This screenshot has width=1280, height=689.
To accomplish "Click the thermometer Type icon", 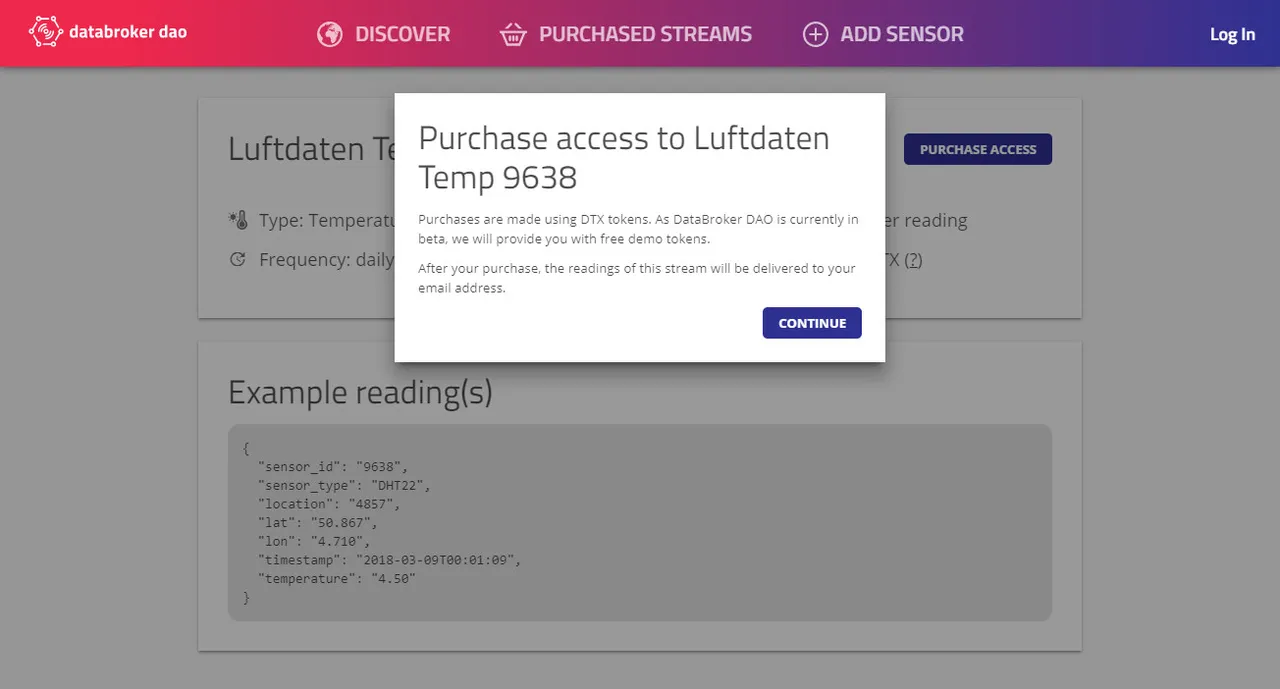I will [238, 220].
